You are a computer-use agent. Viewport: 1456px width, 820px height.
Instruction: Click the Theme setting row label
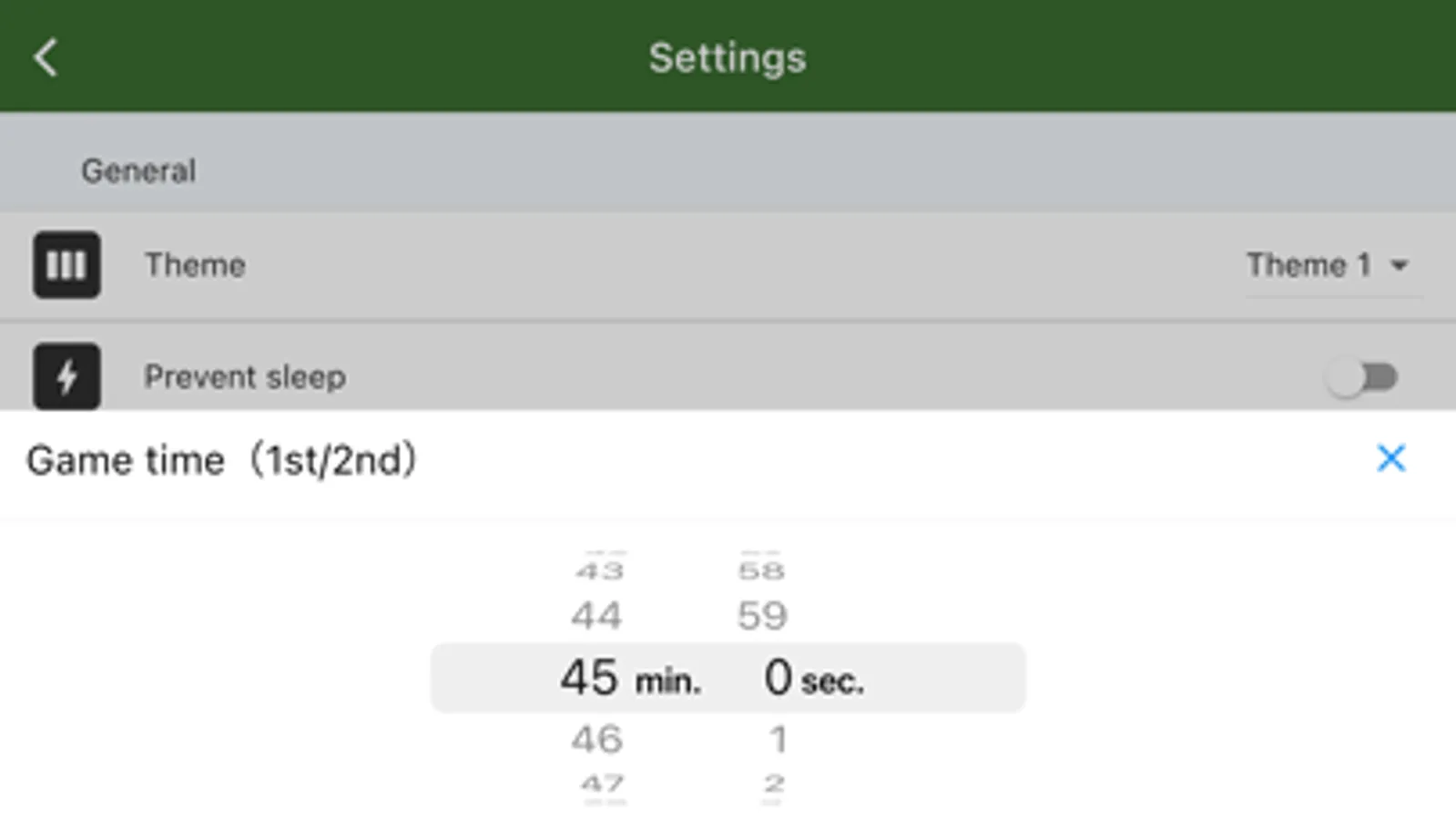[195, 265]
